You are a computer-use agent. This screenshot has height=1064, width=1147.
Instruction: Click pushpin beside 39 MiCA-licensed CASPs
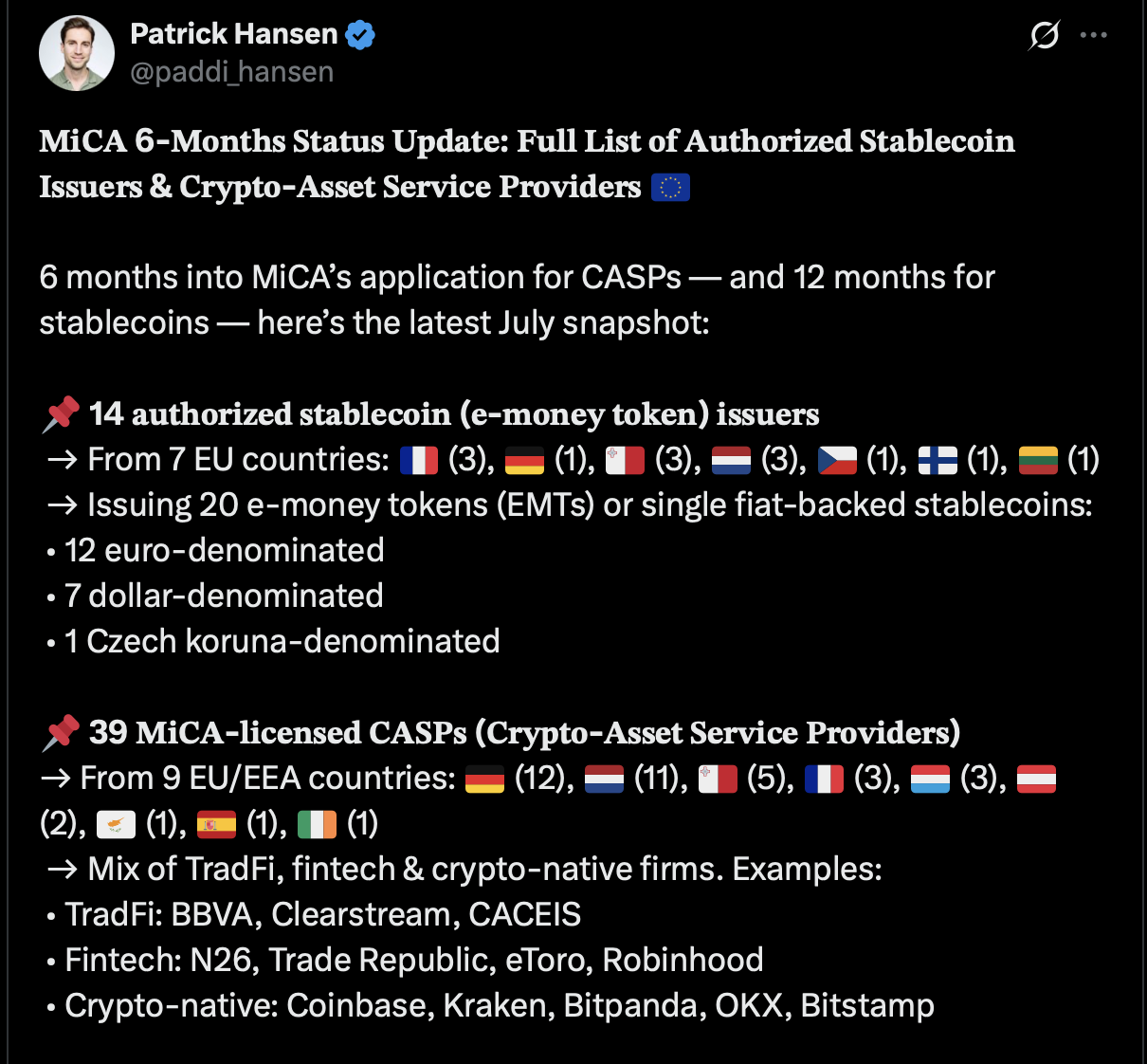[x=61, y=733]
